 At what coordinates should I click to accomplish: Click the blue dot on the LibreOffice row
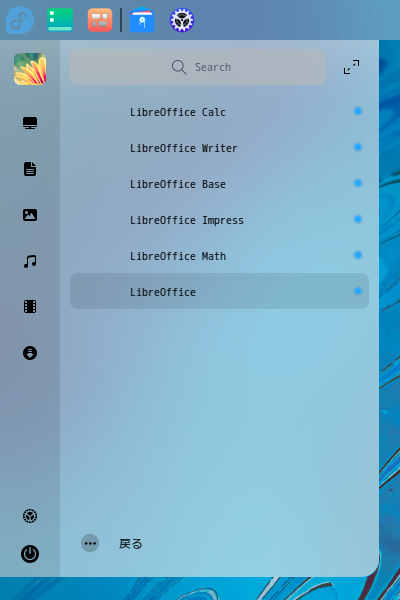(x=358, y=291)
